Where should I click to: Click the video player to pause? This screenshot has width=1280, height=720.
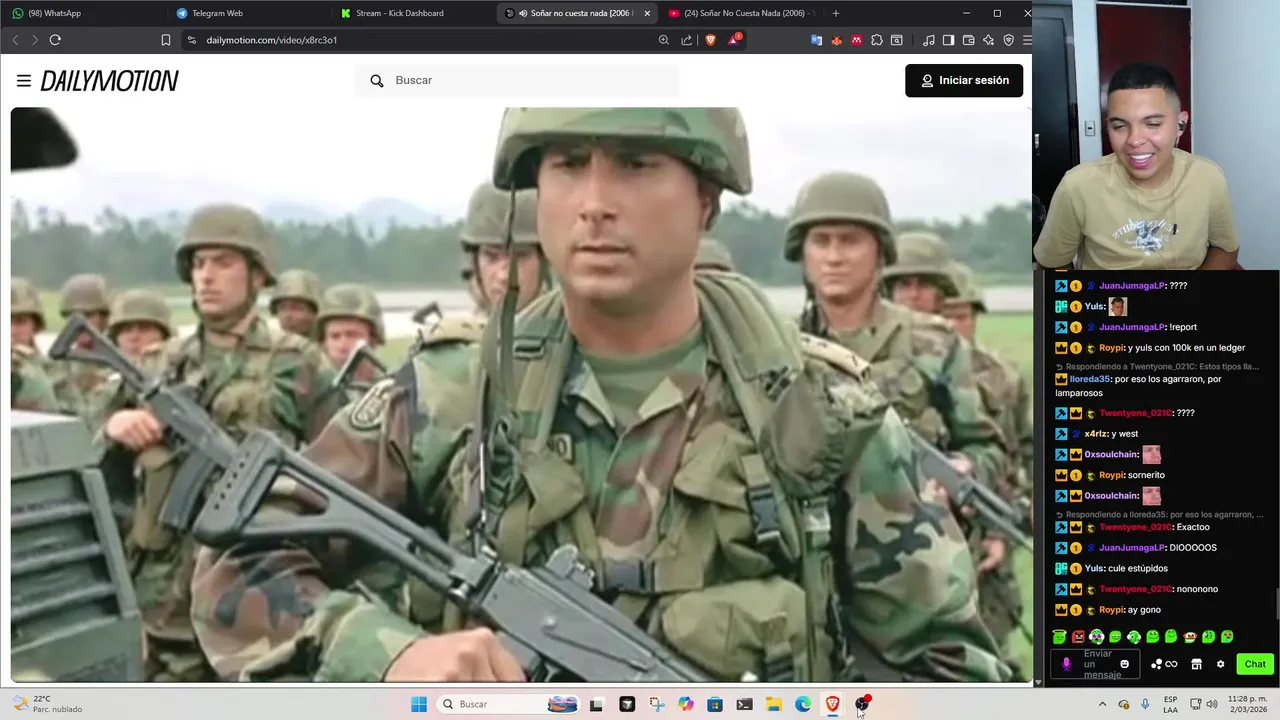tap(521, 395)
